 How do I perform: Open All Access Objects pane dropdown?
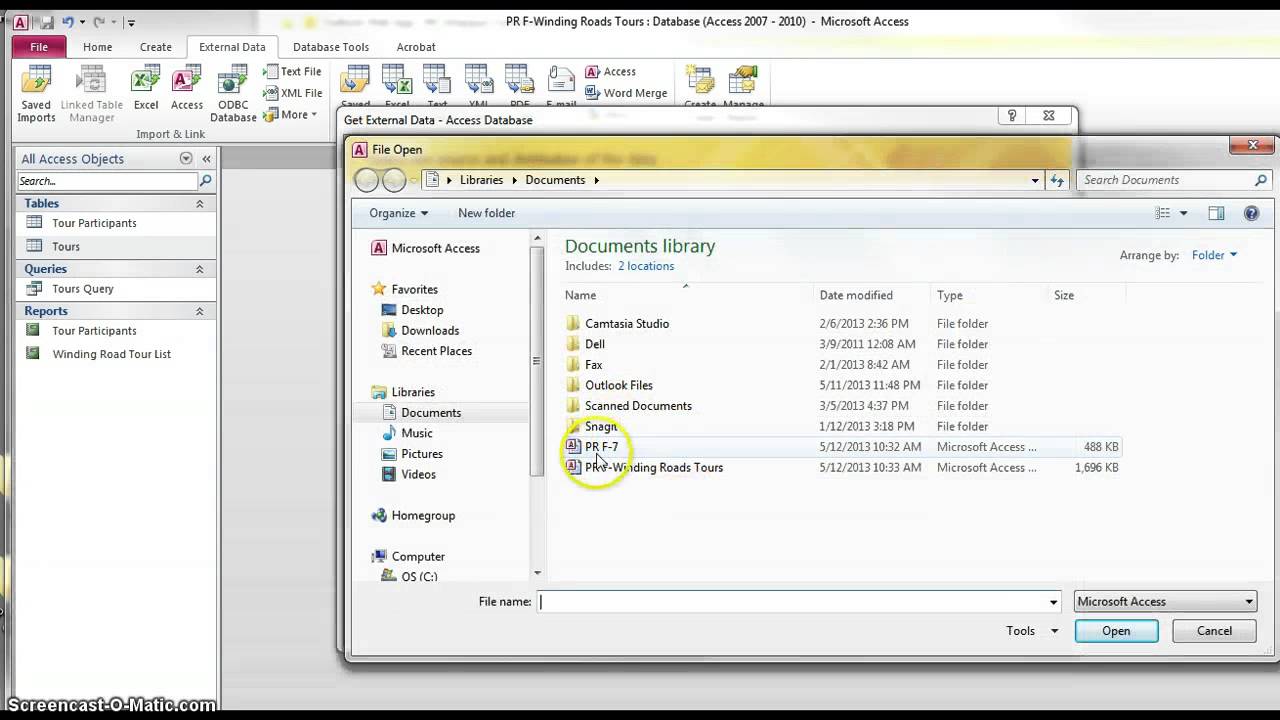click(186, 158)
